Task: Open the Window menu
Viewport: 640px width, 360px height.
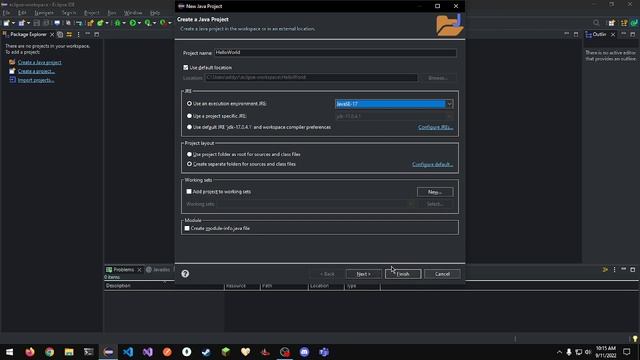Action: (133, 13)
